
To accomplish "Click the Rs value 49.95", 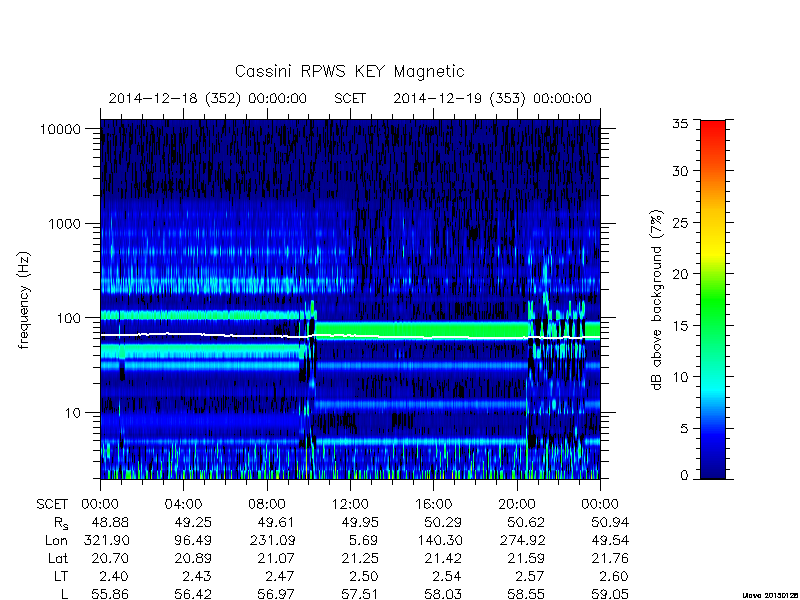I will click(x=360, y=522).
